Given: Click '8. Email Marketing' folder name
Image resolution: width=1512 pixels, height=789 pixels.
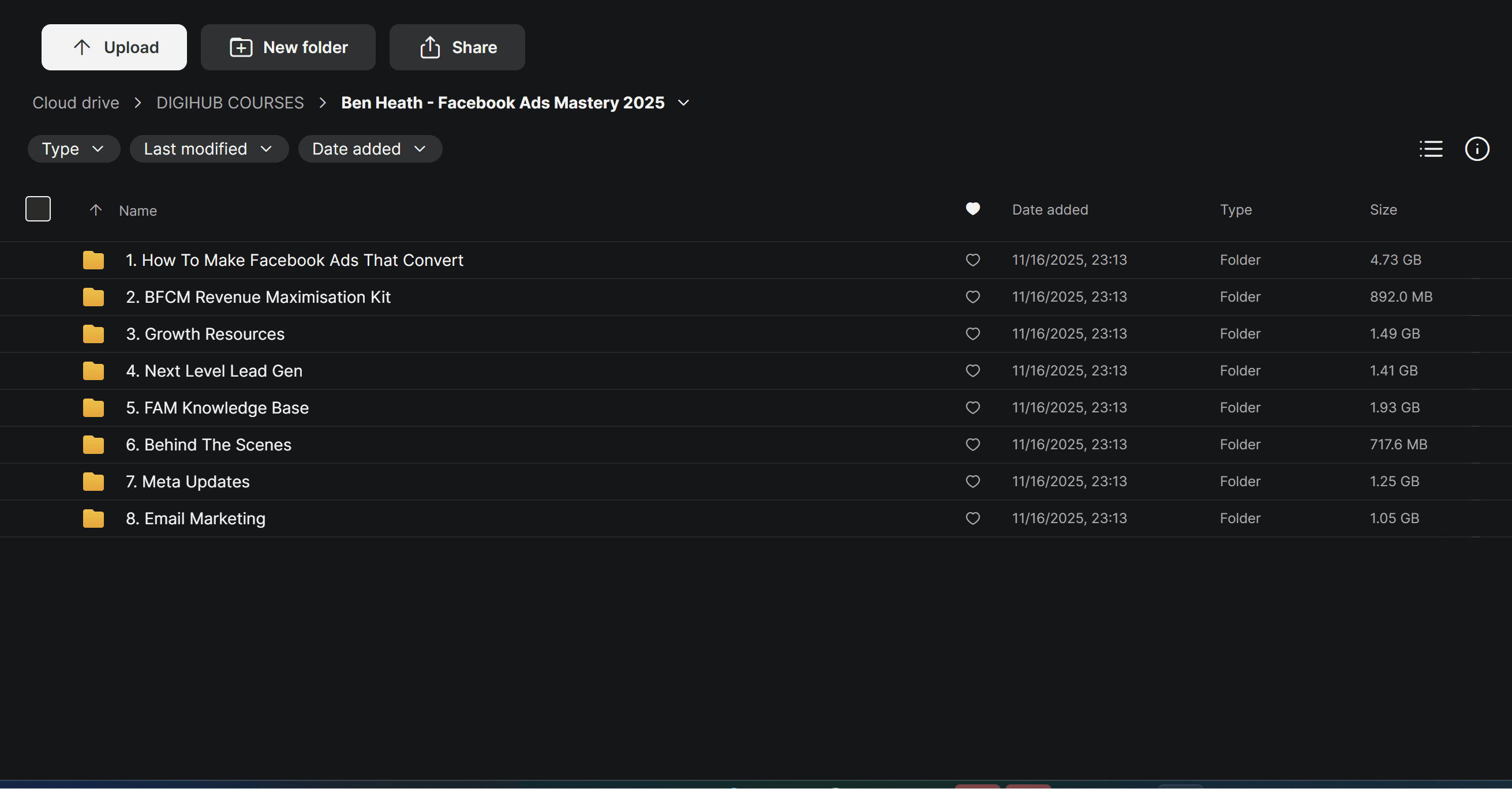Looking at the screenshot, I should (x=196, y=519).
